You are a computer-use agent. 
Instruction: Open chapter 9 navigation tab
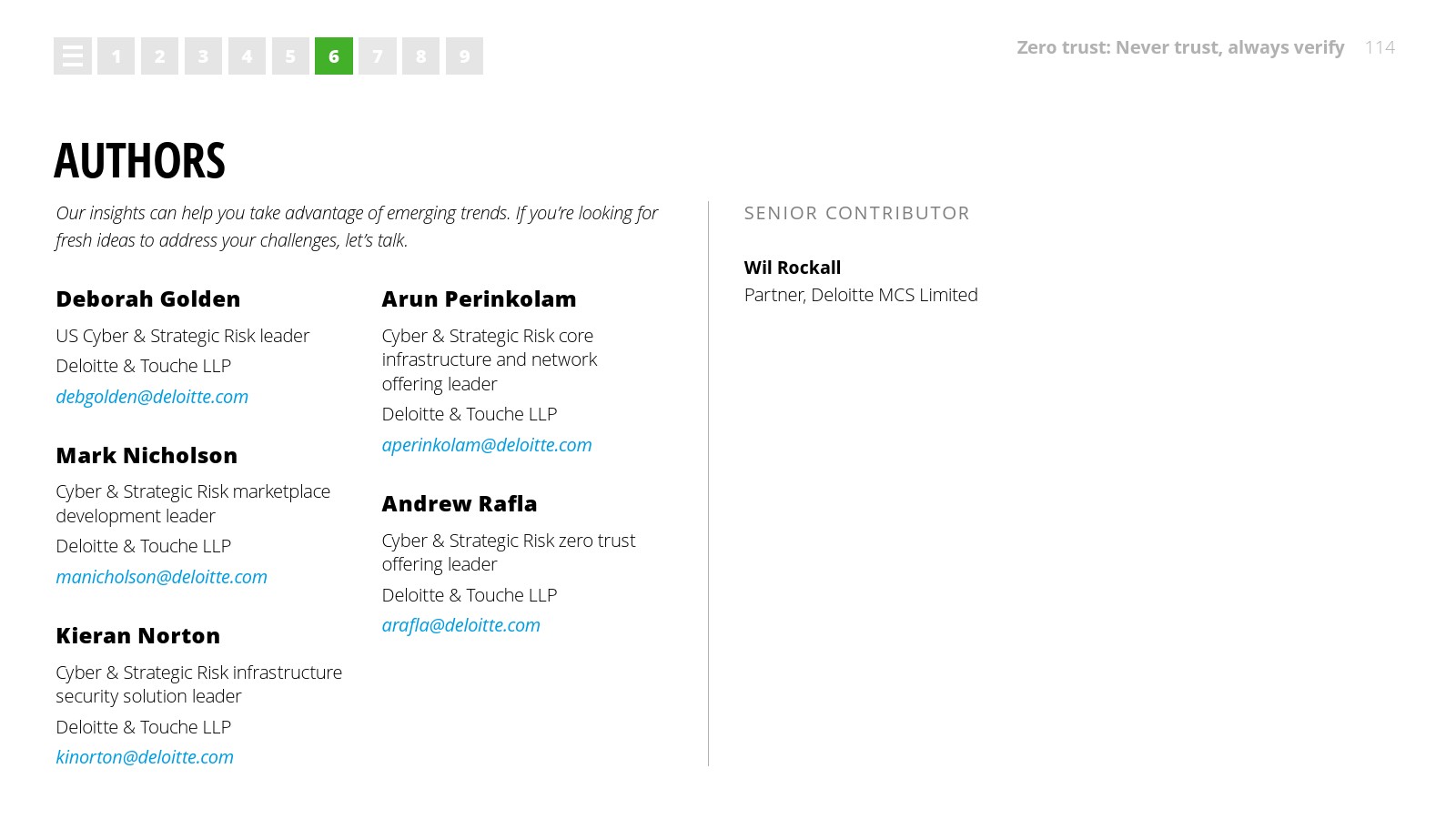pyautogui.click(x=464, y=56)
